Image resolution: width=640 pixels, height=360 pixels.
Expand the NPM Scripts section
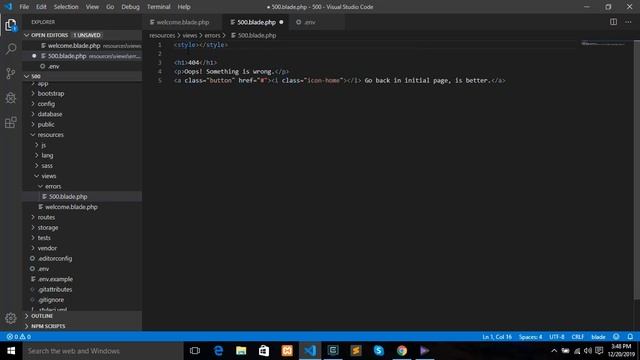point(83,326)
